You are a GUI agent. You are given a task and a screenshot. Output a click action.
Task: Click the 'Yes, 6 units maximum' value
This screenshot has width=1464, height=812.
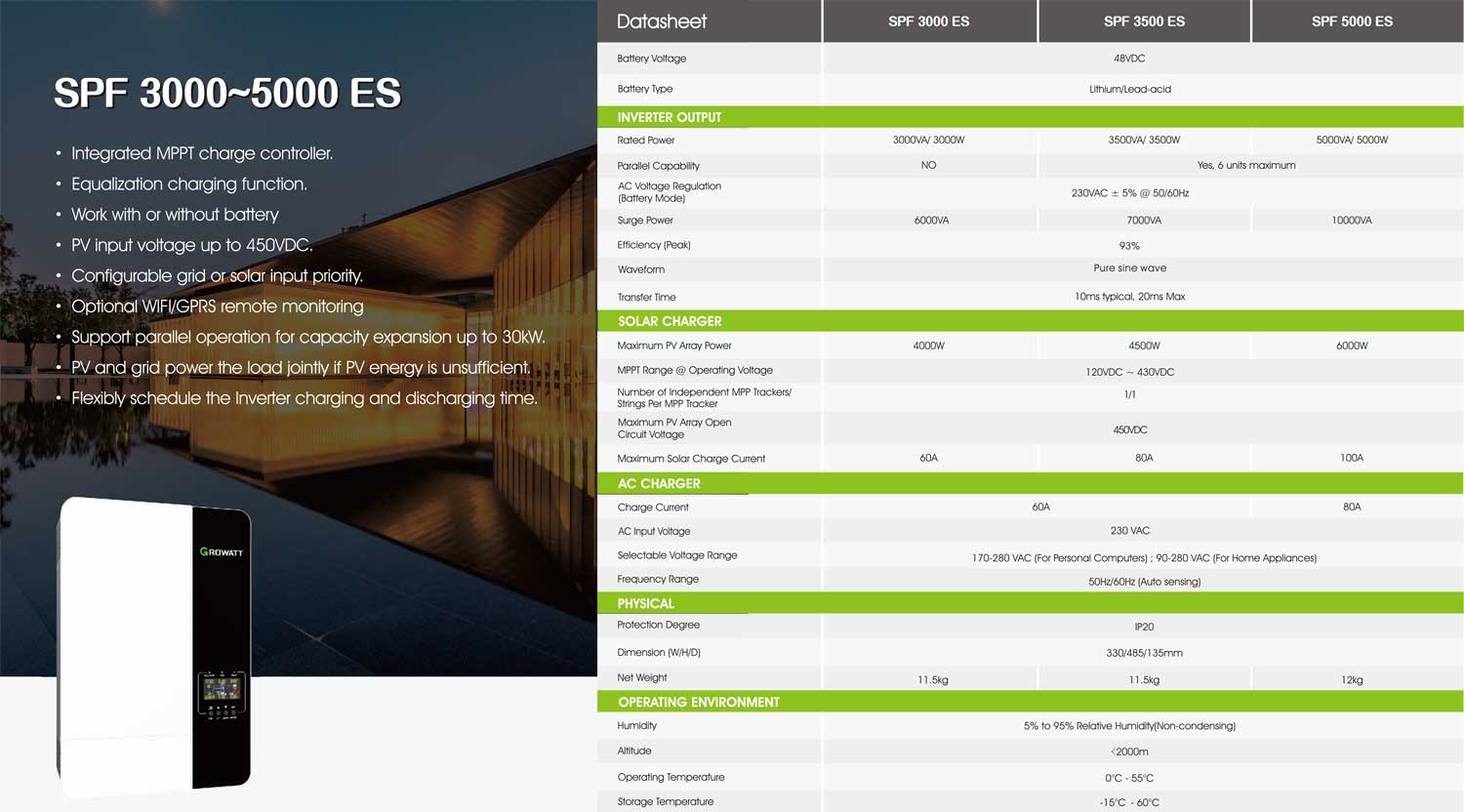(1246, 166)
